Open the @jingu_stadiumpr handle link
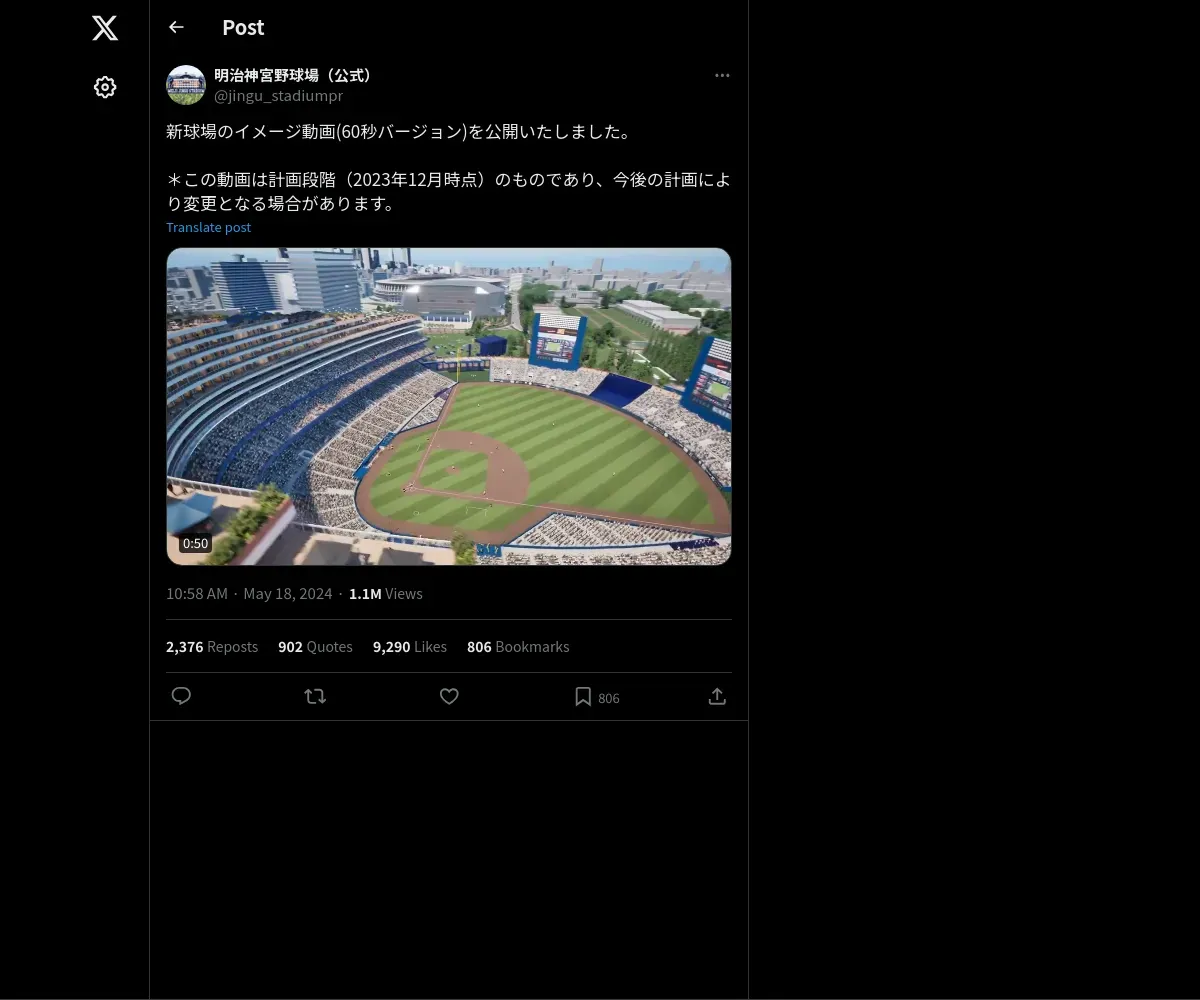Image resolution: width=1200 pixels, height=1000 pixels. [x=278, y=96]
